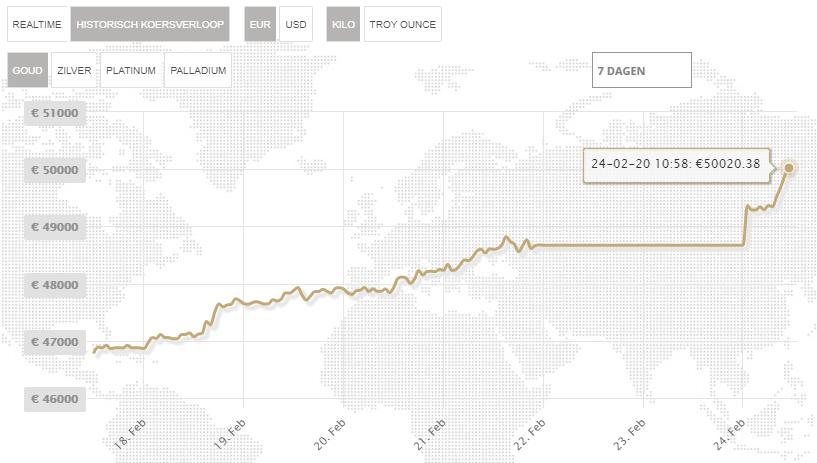Select Historisch Koersverloop tab

[151, 24]
